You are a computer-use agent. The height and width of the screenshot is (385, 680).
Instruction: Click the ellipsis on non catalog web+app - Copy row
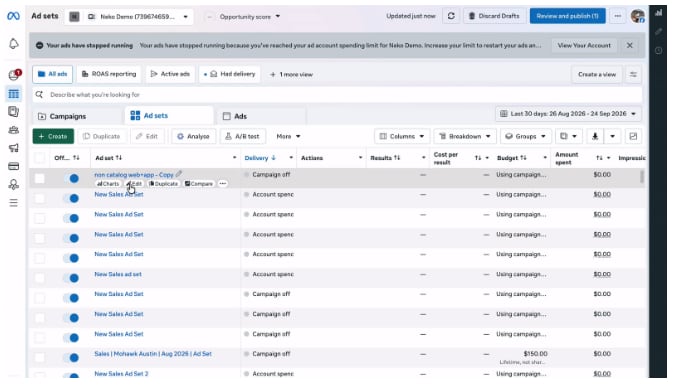tap(222, 184)
